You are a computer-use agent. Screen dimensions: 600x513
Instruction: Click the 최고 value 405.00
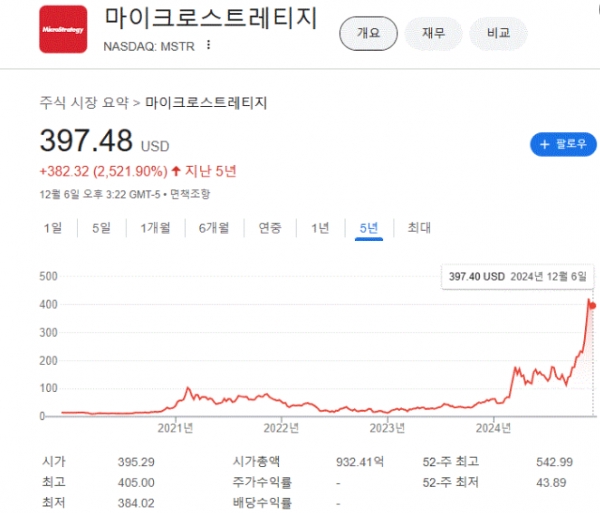pyautogui.click(x=136, y=483)
